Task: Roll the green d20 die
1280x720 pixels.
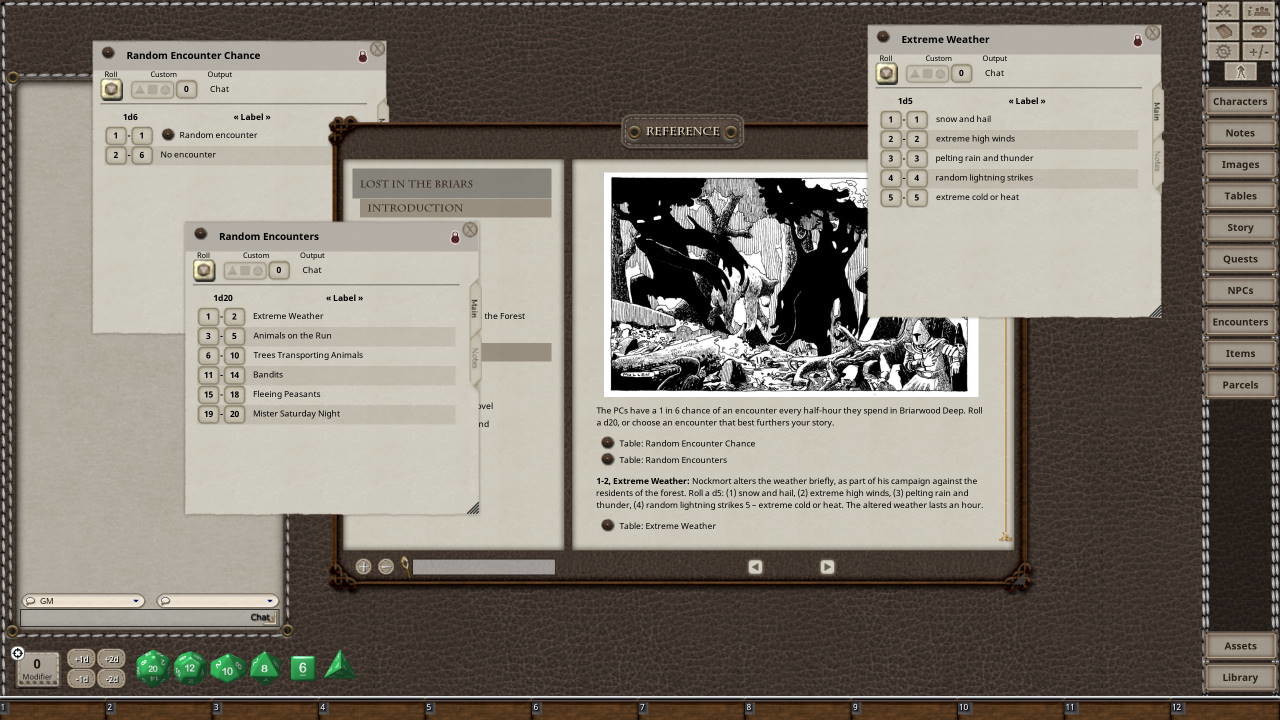Action: [152, 667]
